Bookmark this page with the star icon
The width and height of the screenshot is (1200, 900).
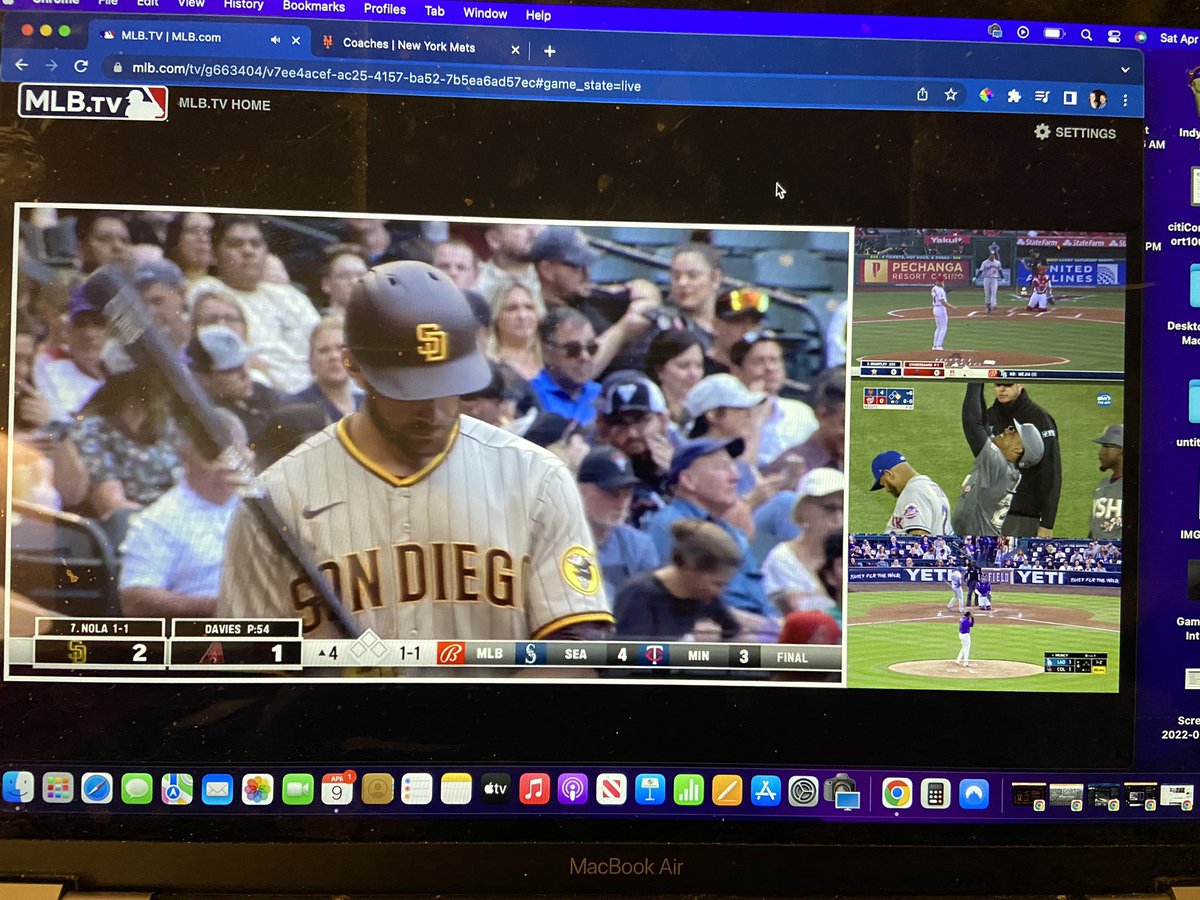click(951, 94)
